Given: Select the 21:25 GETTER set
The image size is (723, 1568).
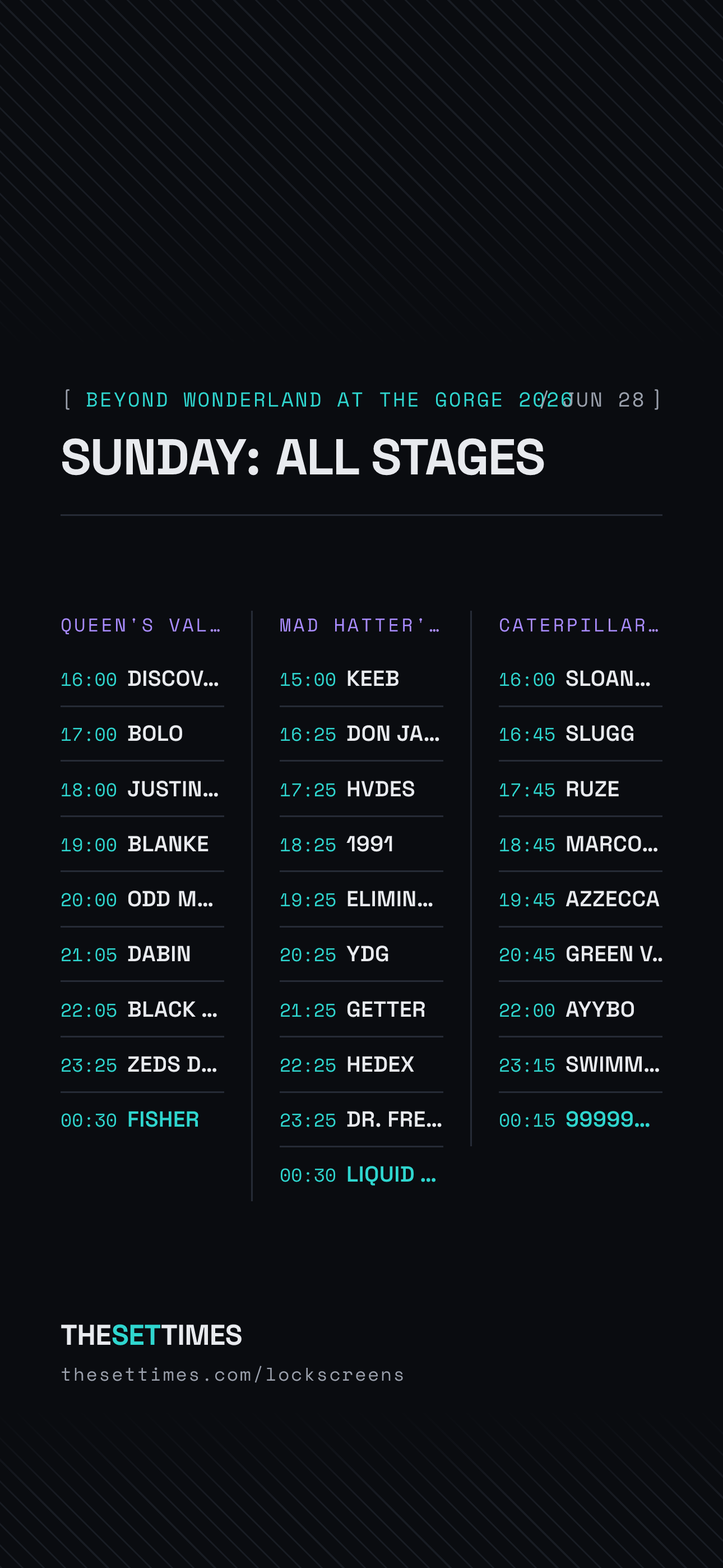Looking at the screenshot, I should click(361, 1009).
